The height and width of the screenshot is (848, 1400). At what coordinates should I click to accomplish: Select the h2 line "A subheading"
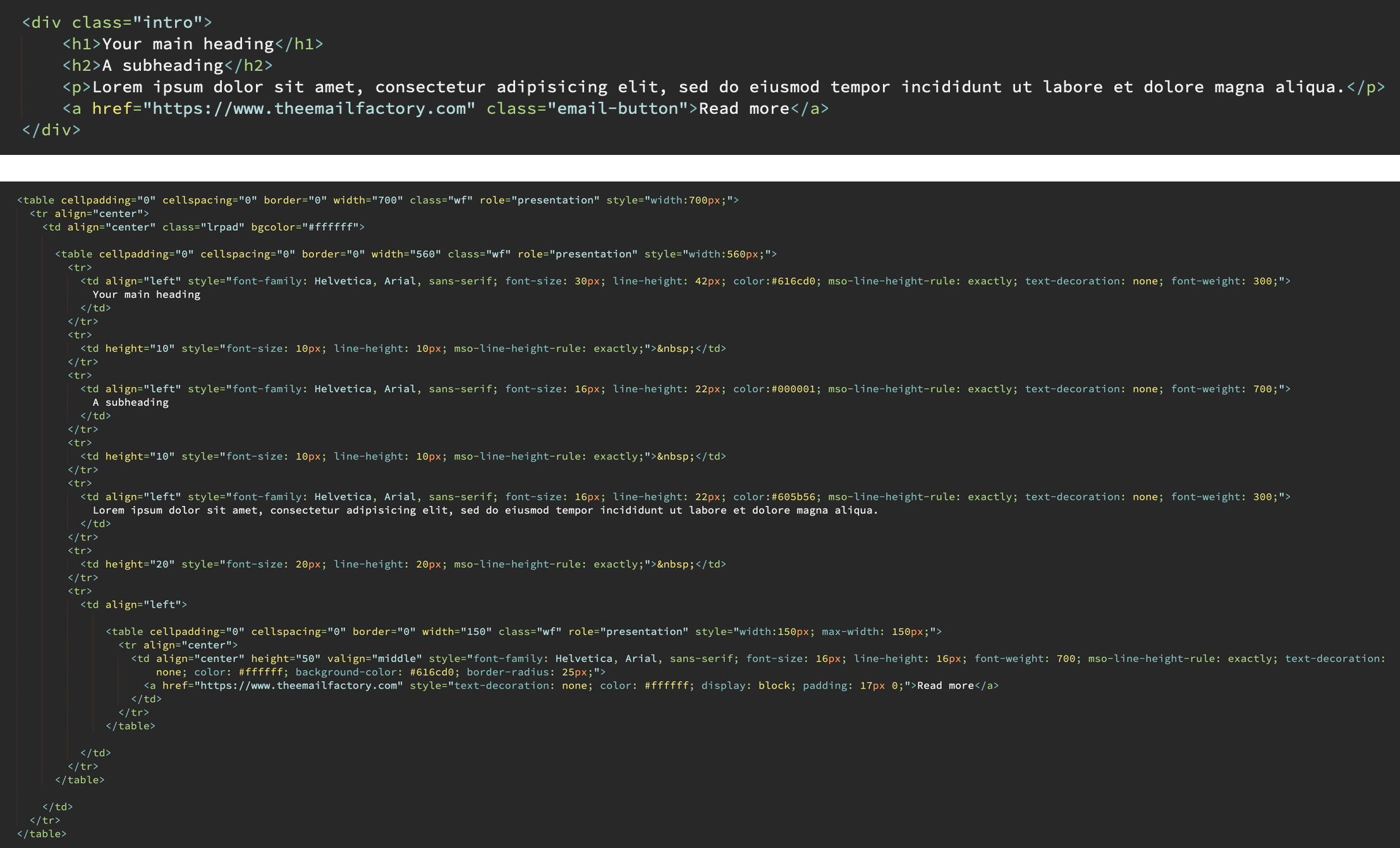click(x=167, y=65)
